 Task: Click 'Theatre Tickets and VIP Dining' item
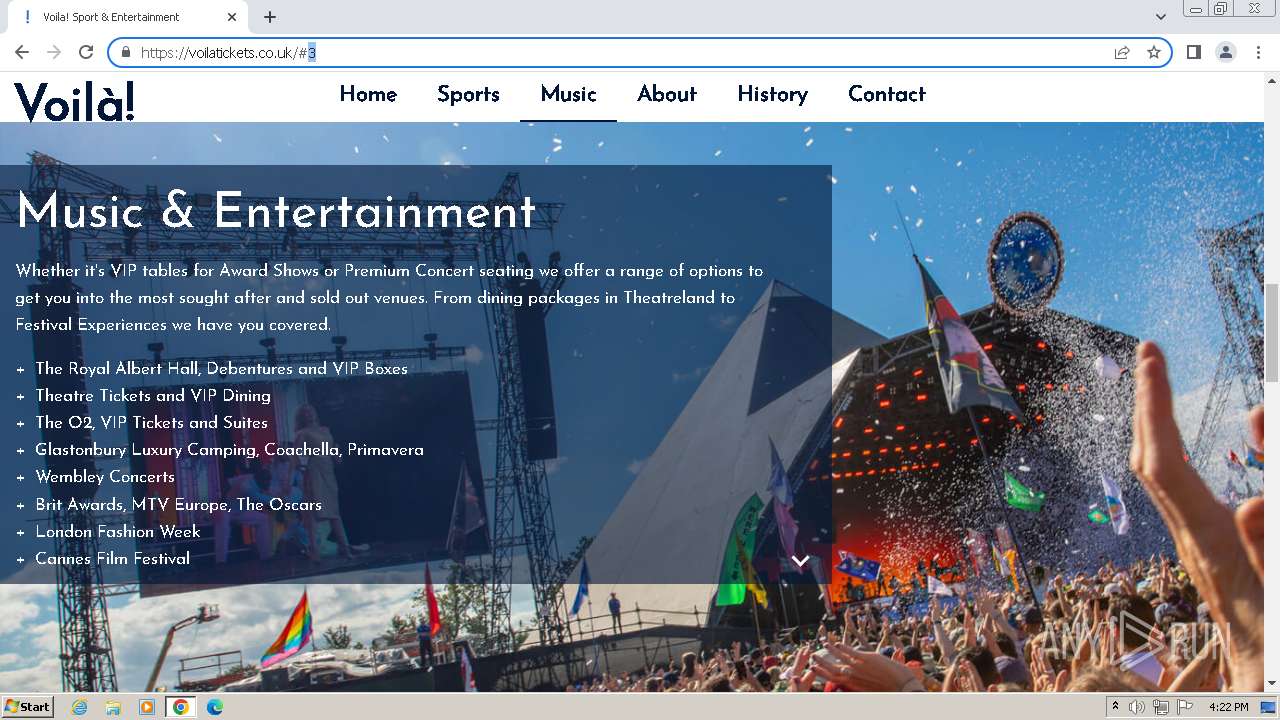[x=153, y=395]
